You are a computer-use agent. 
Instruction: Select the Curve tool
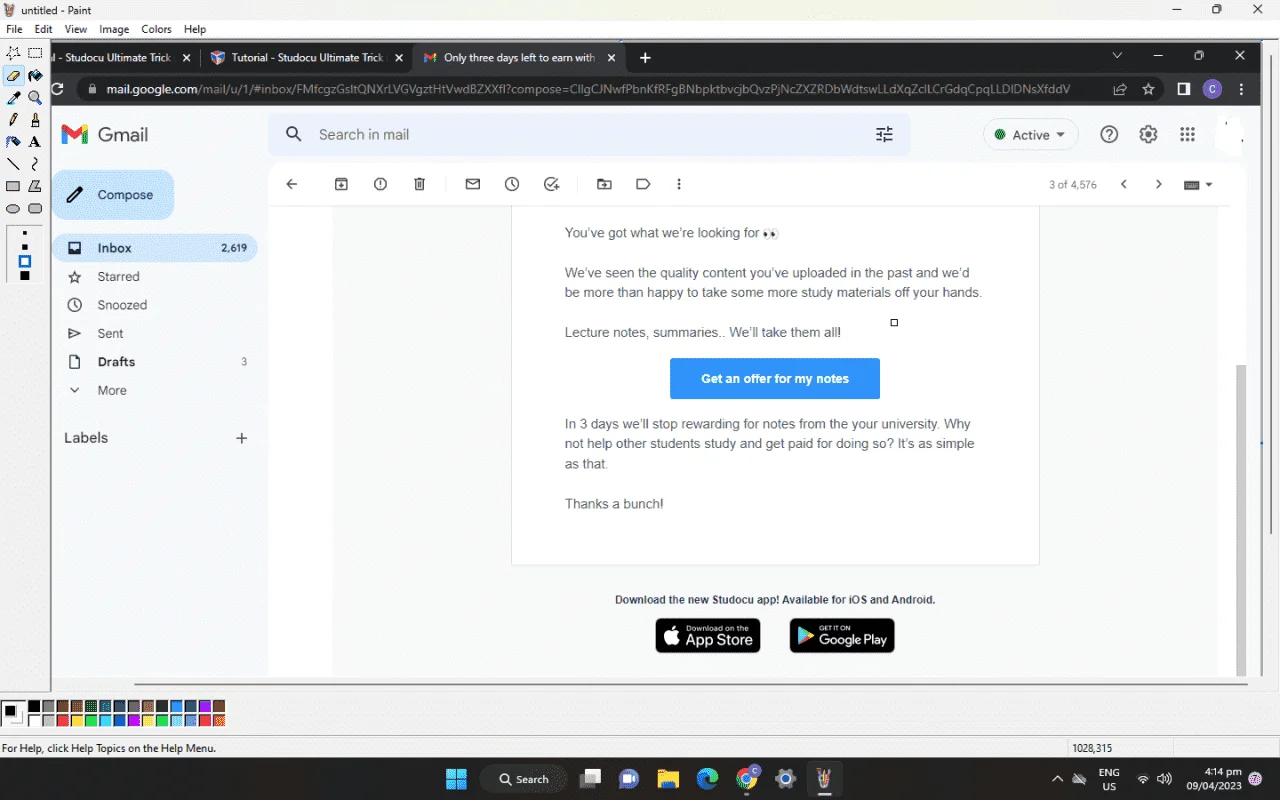[x=35, y=164]
